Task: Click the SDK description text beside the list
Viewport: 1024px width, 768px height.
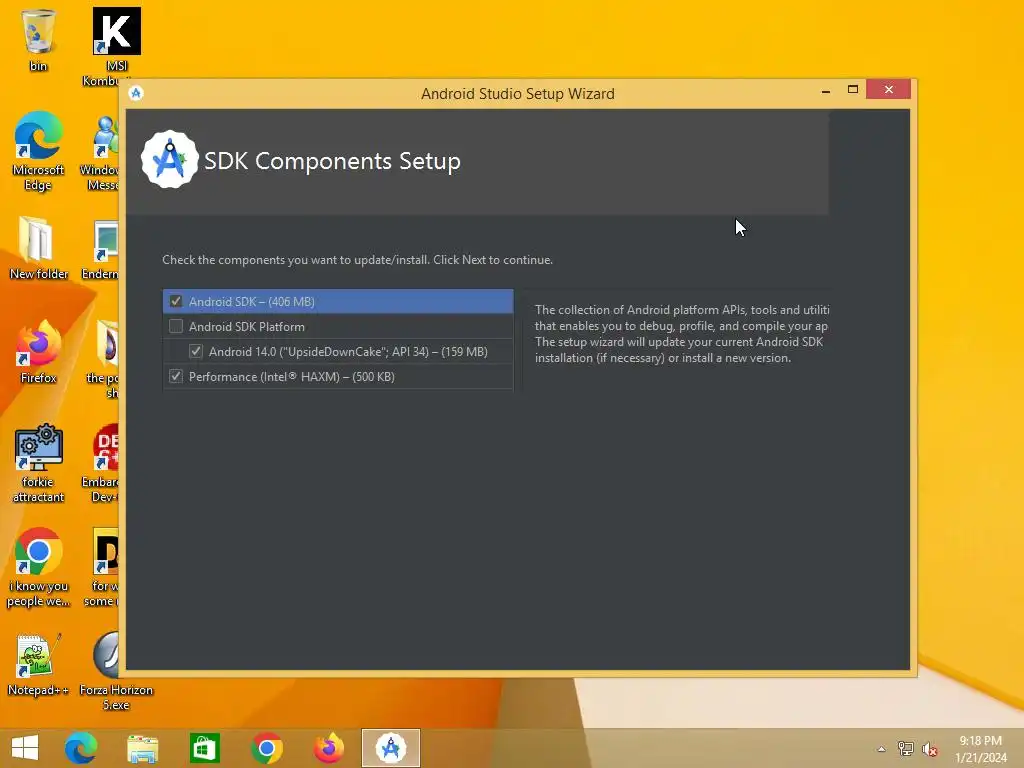Action: click(682, 334)
